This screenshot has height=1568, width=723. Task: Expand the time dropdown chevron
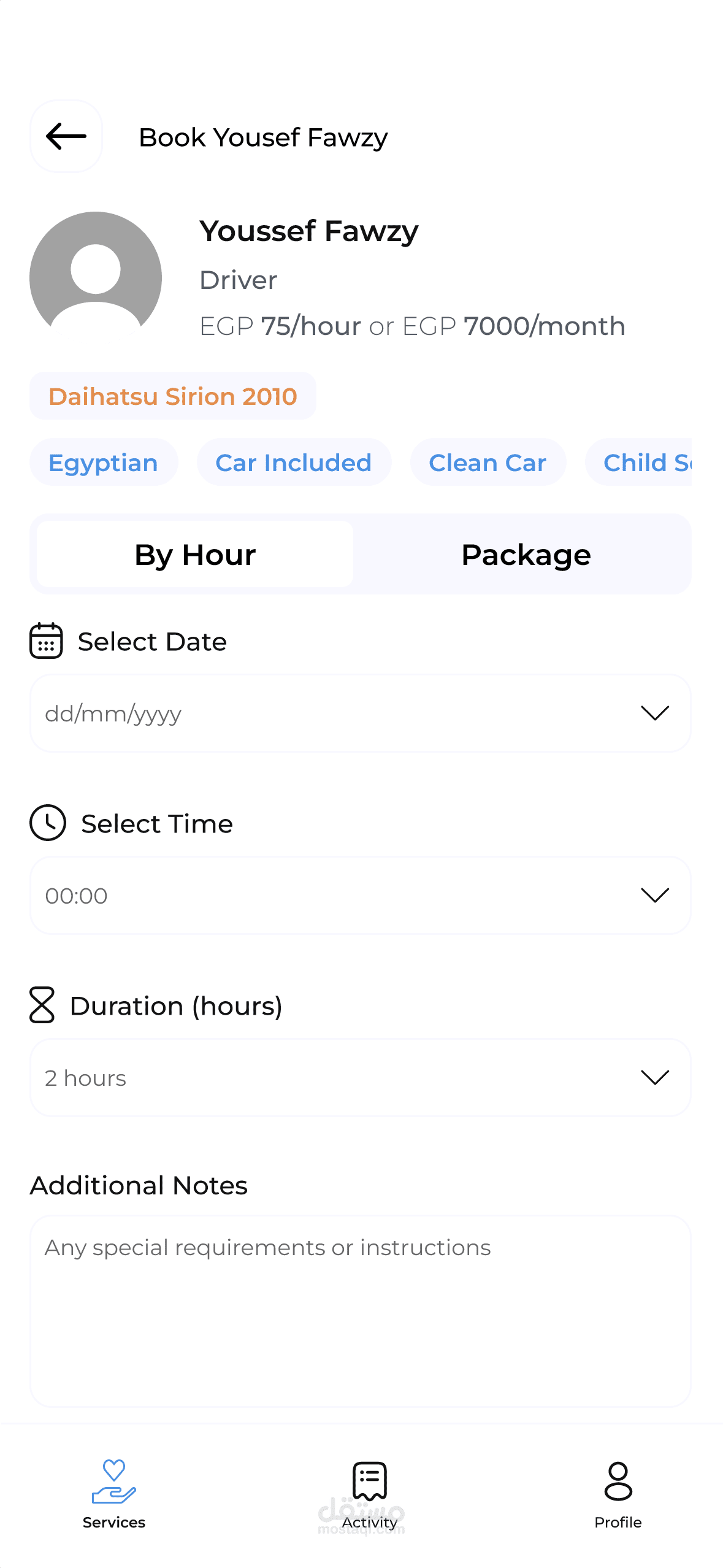[654, 895]
